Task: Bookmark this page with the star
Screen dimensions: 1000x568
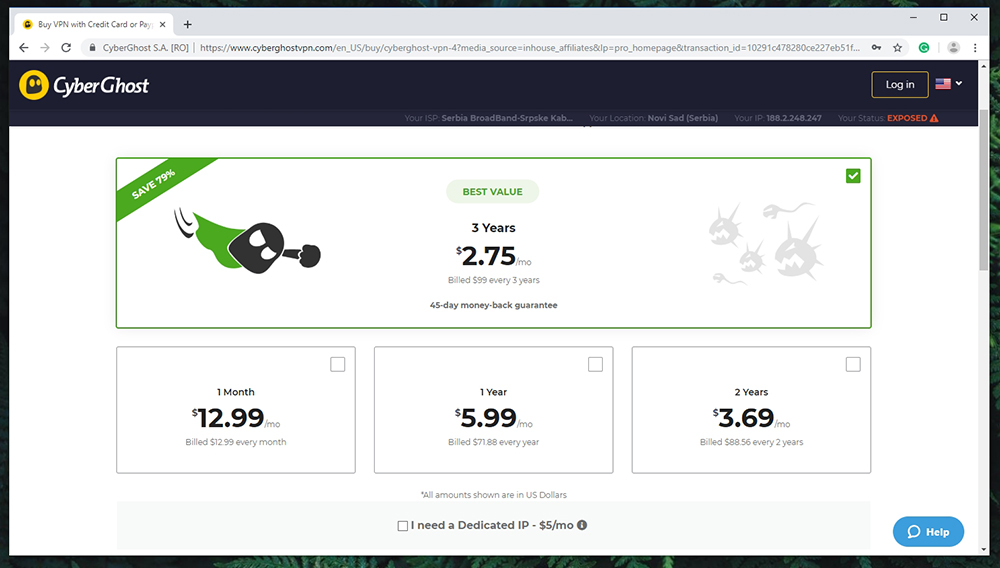Action: pyautogui.click(x=897, y=47)
